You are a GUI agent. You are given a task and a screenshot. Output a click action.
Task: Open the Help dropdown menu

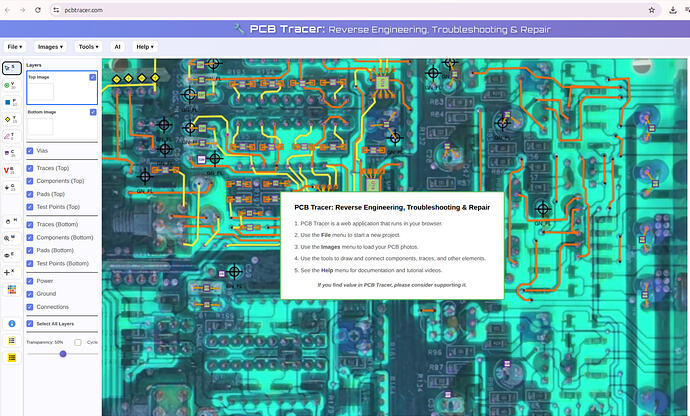tap(145, 47)
